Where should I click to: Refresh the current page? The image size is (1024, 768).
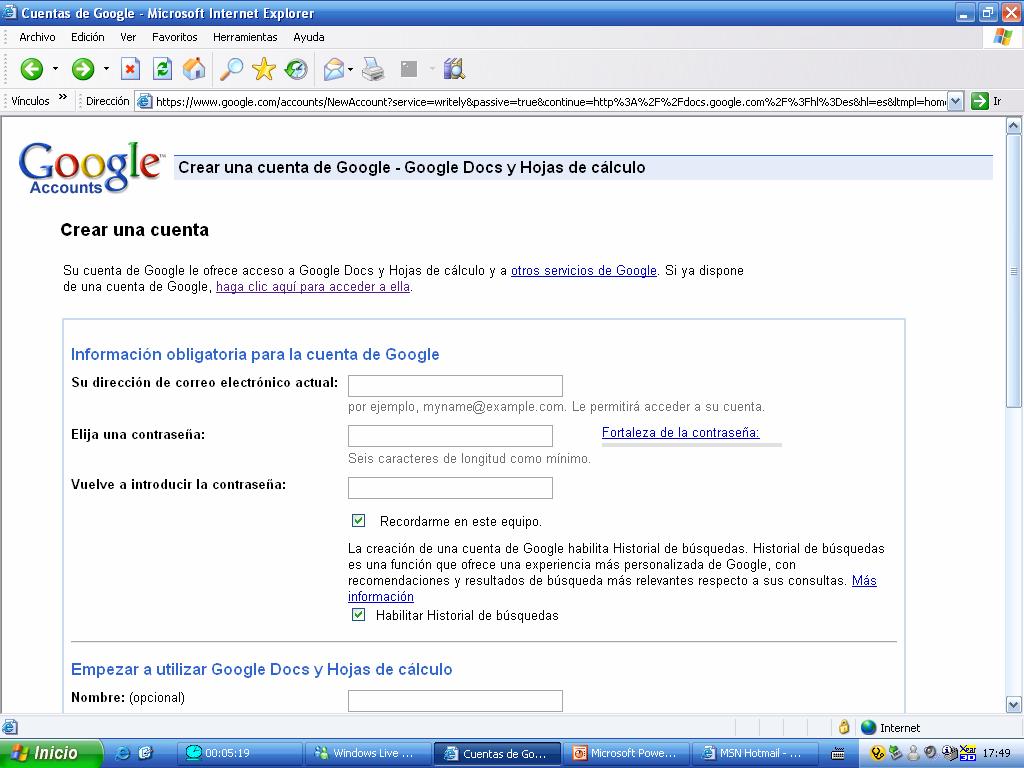[x=162, y=69]
